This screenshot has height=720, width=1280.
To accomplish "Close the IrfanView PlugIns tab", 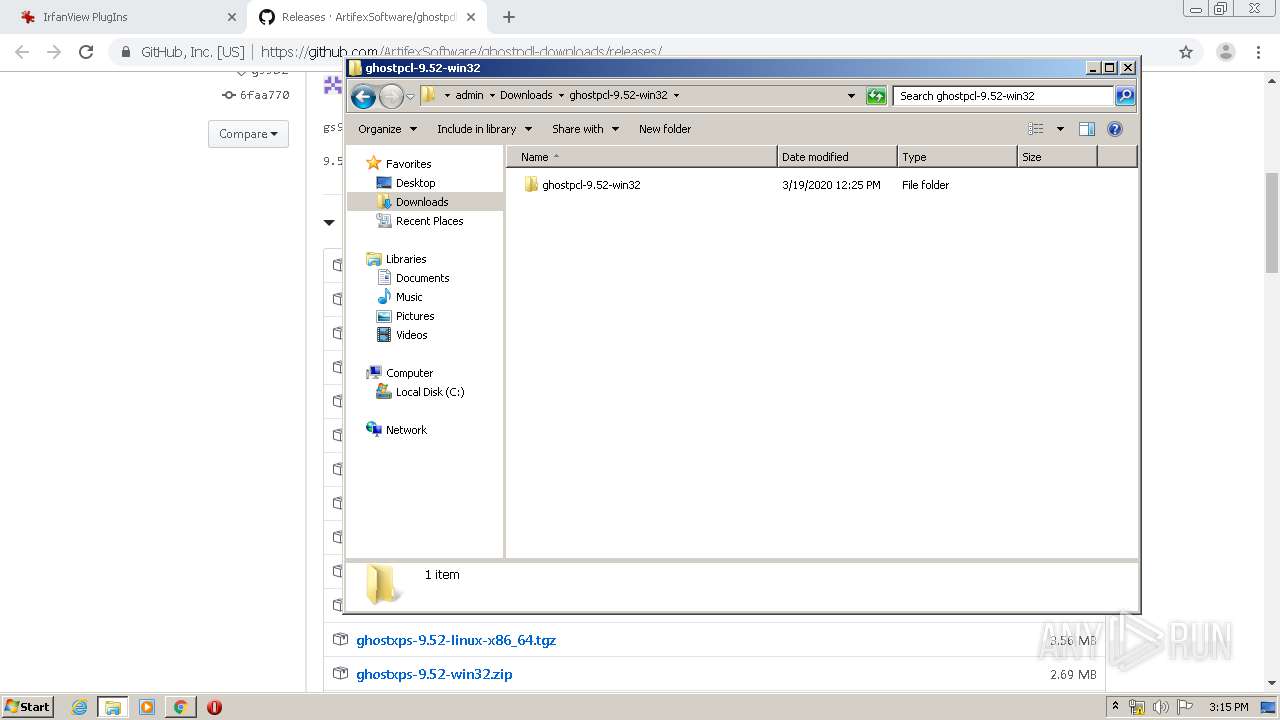I will coord(232,17).
